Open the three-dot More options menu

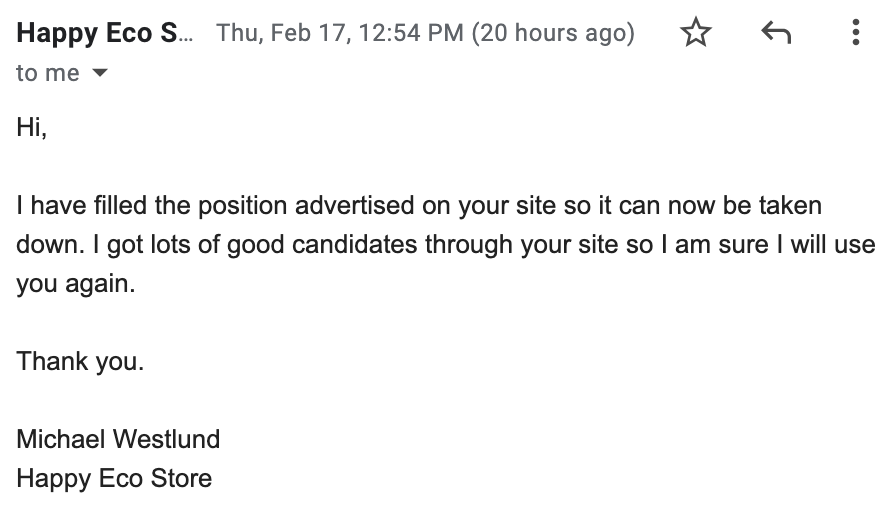click(855, 34)
